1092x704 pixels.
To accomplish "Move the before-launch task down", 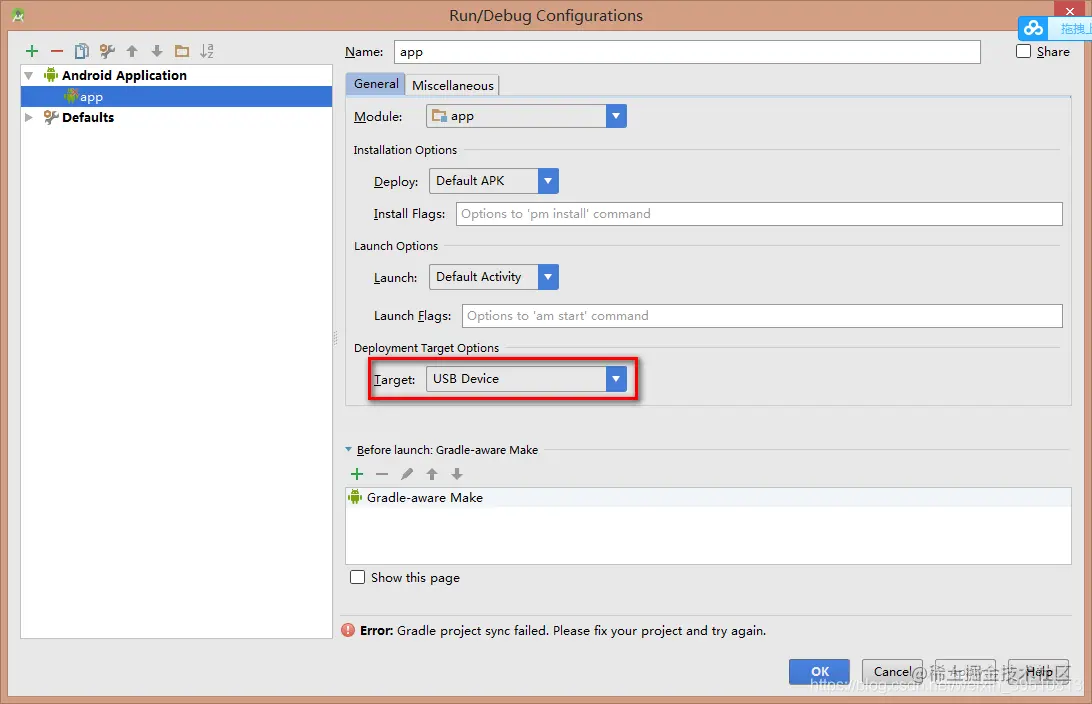I will 457,474.
